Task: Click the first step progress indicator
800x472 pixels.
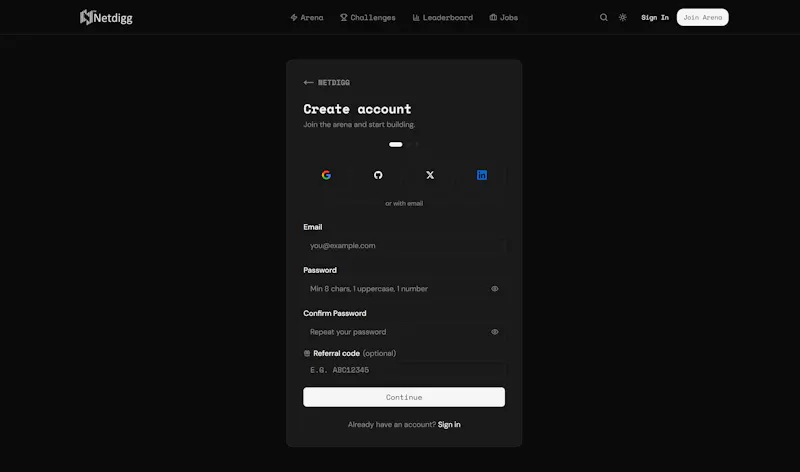Action: (395, 144)
